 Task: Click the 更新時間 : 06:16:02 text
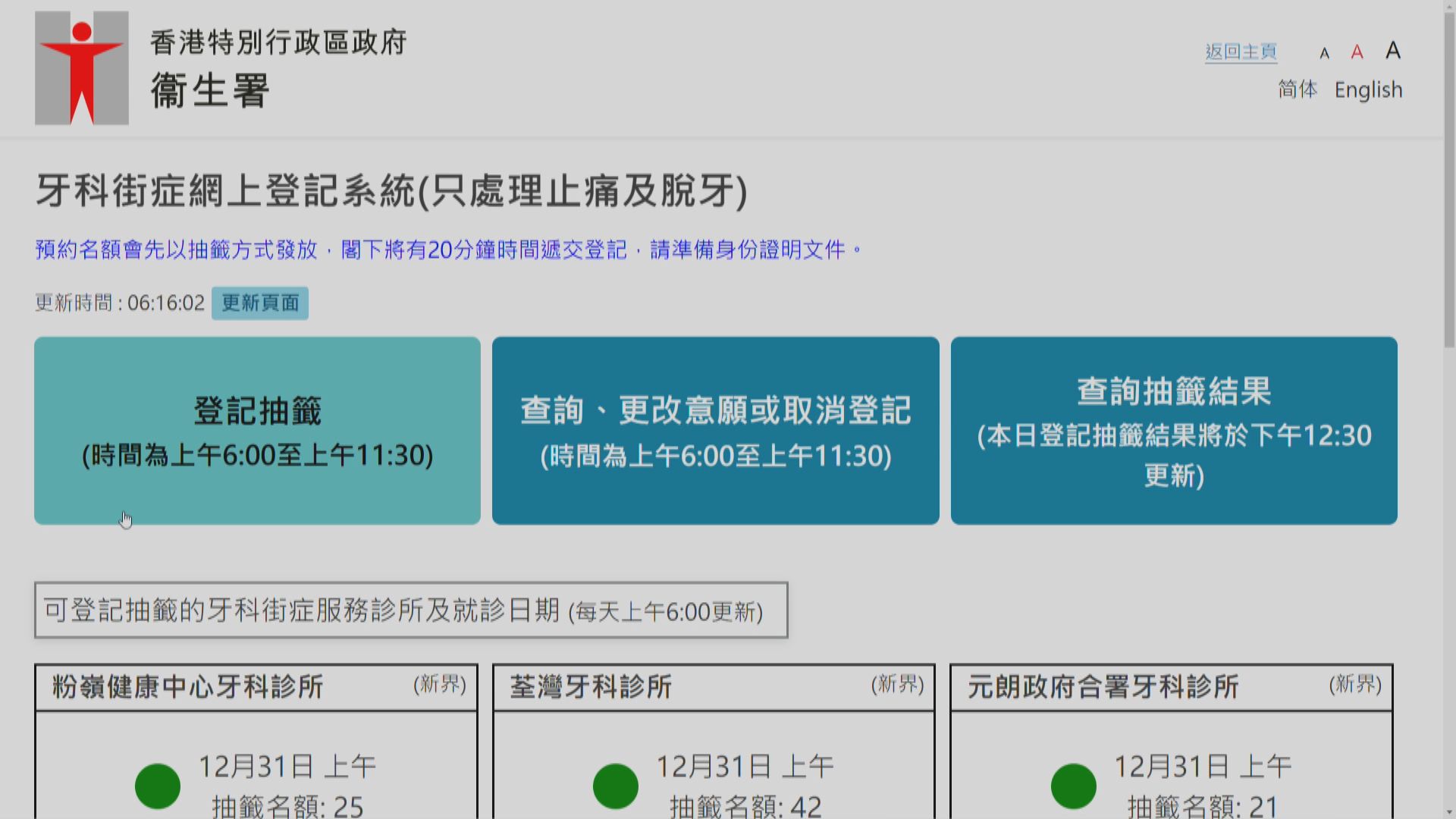coord(120,303)
